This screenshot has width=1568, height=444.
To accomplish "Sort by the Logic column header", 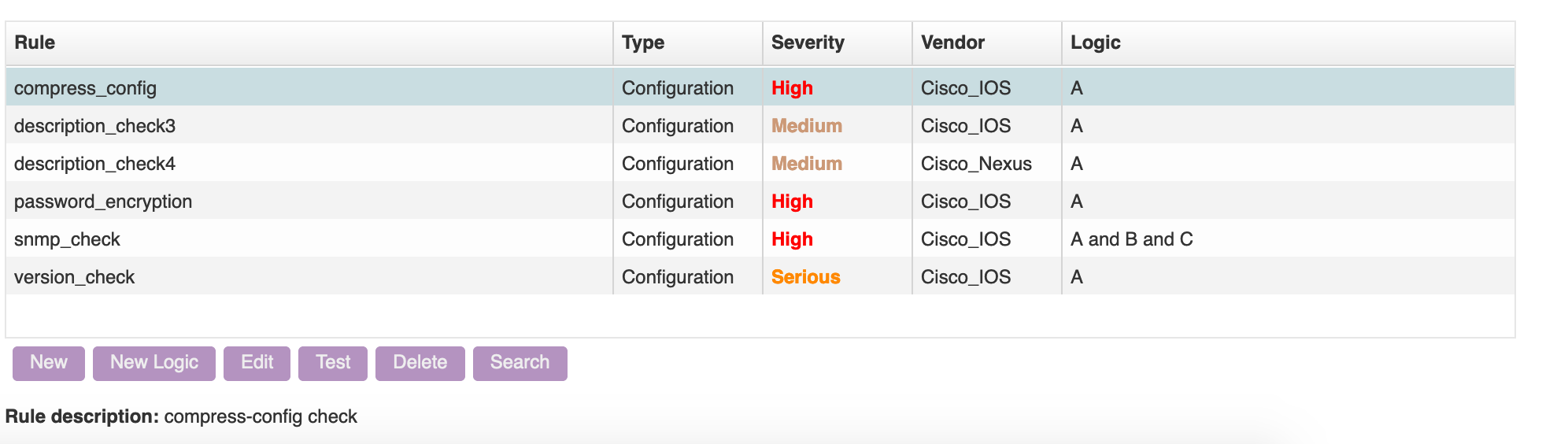I will (1095, 43).
